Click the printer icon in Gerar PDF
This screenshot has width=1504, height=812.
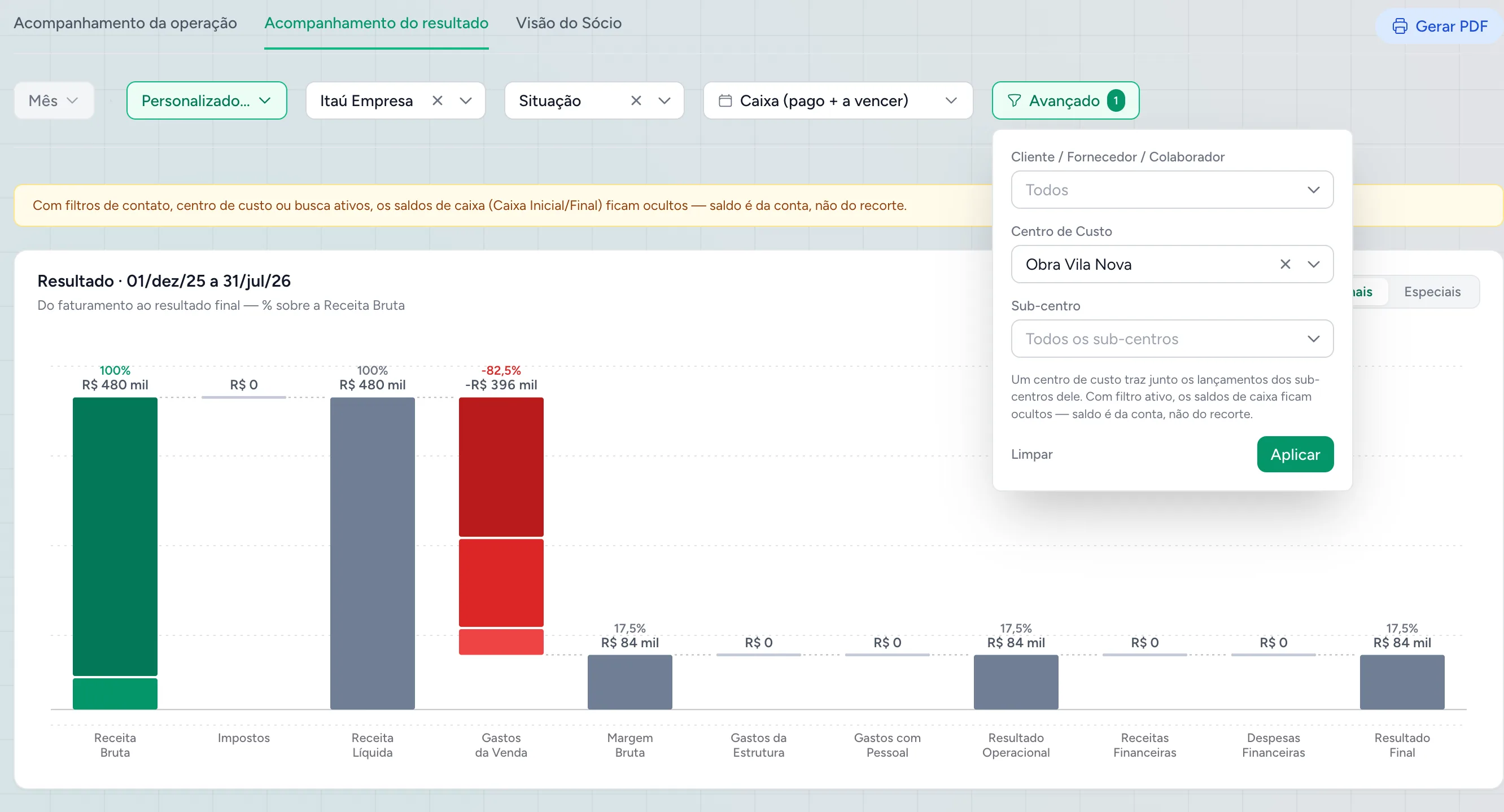(x=1400, y=27)
